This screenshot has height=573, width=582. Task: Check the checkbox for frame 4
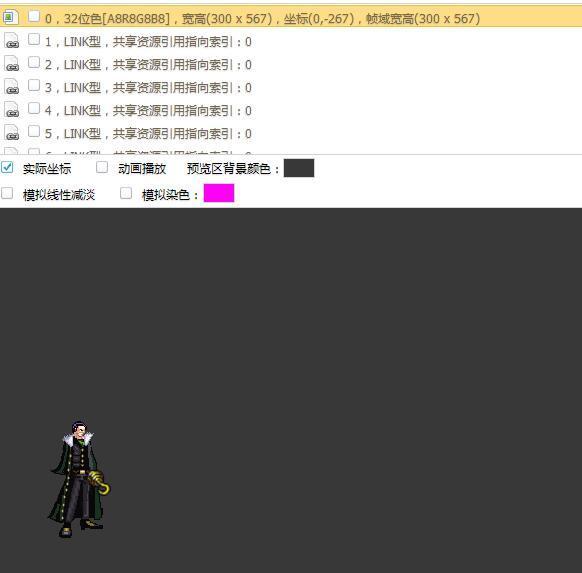[x=34, y=108]
